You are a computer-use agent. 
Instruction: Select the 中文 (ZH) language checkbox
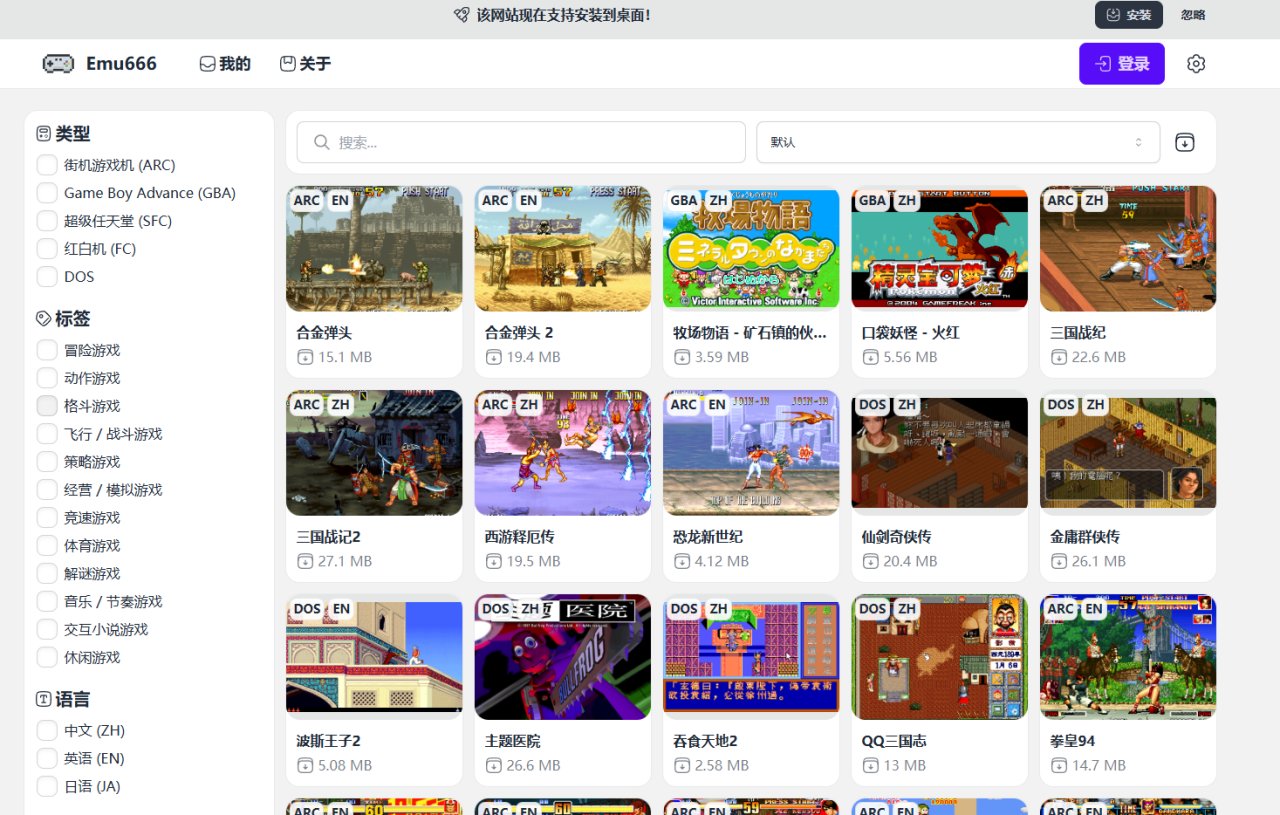click(x=46, y=731)
